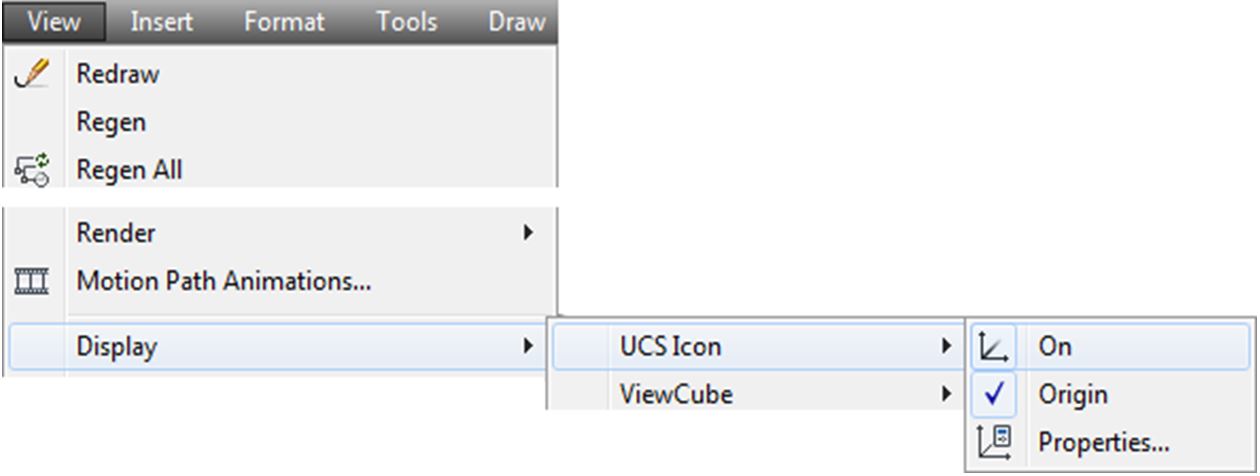Screen dimensions: 1260x476
Task: Click the Redraw pencil icon
Action: [x=33, y=76]
